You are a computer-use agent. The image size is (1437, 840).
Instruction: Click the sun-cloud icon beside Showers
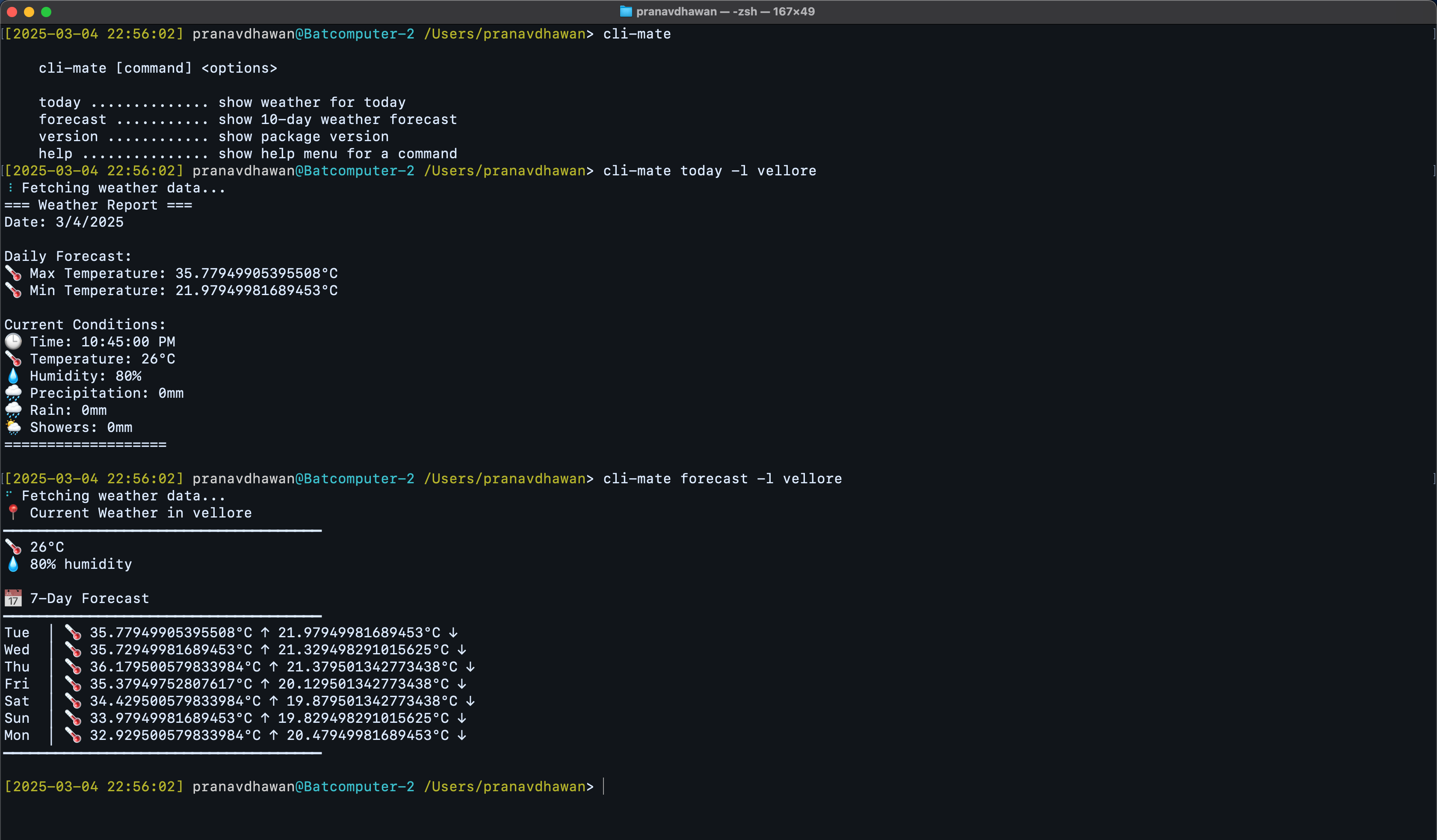coord(13,427)
